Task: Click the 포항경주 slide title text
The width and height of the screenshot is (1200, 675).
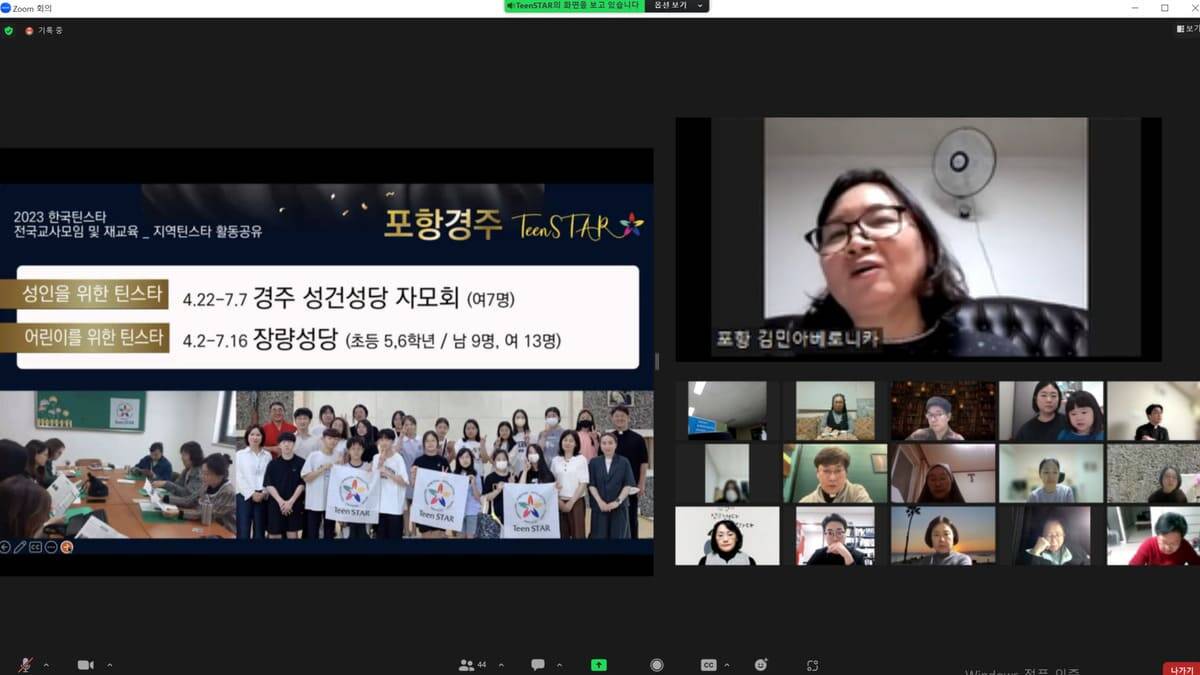Action: [441, 224]
